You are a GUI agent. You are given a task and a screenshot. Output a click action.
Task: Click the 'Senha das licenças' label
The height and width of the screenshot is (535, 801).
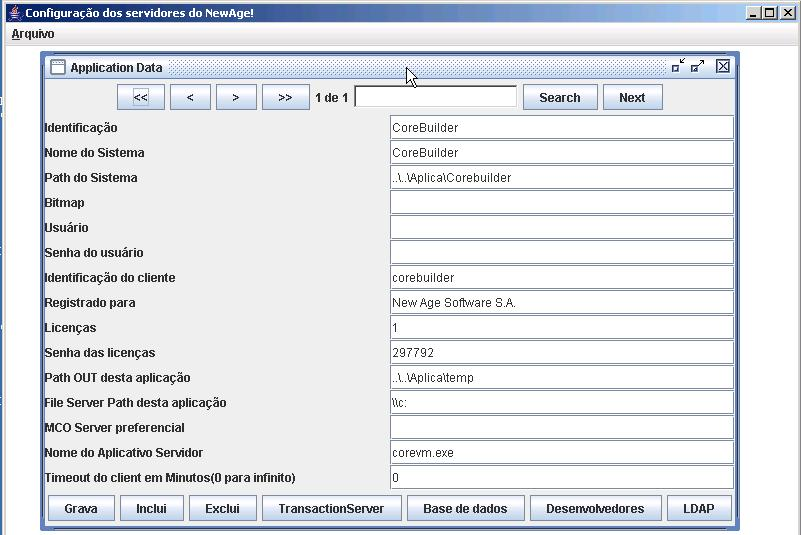coord(100,353)
